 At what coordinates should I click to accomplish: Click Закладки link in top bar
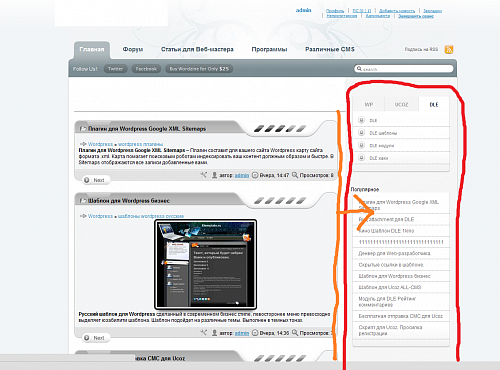[433, 11]
